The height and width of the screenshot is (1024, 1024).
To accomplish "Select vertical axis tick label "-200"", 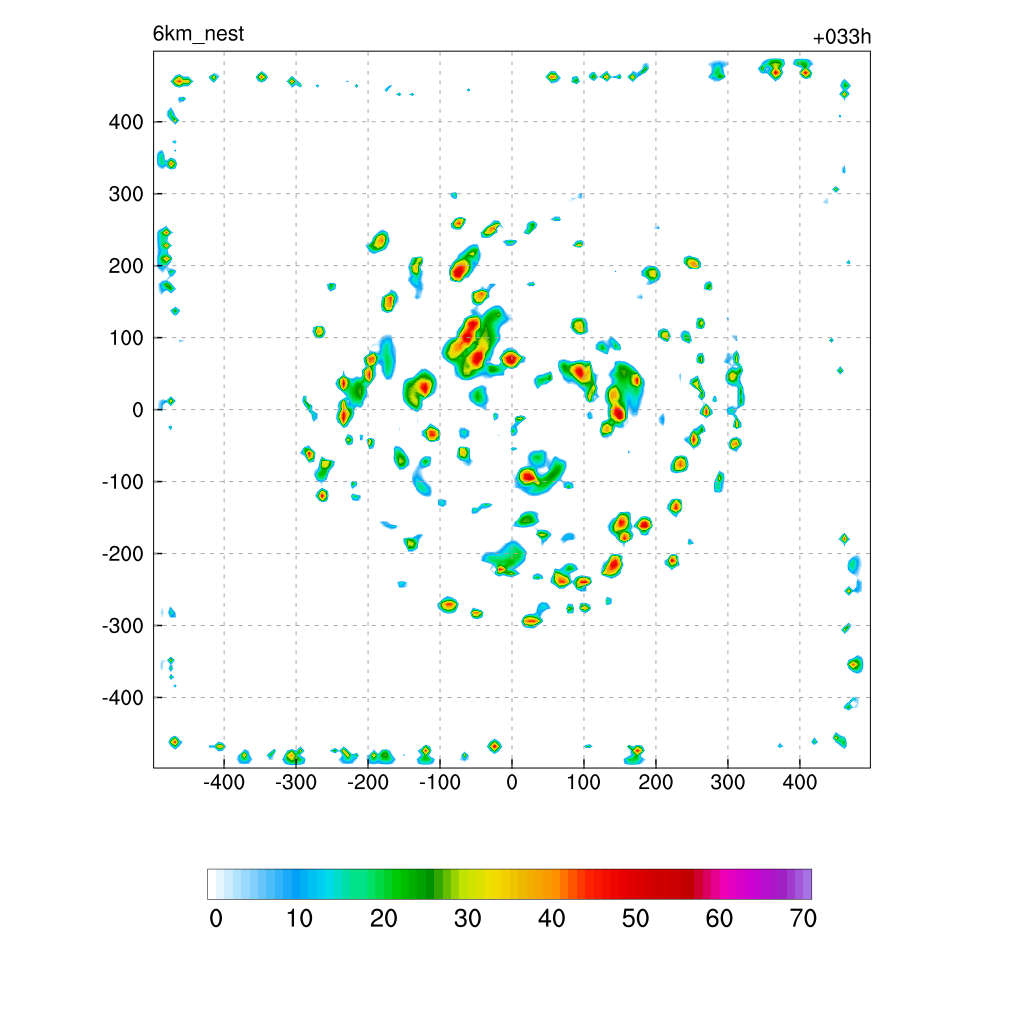I will [x=123, y=554].
